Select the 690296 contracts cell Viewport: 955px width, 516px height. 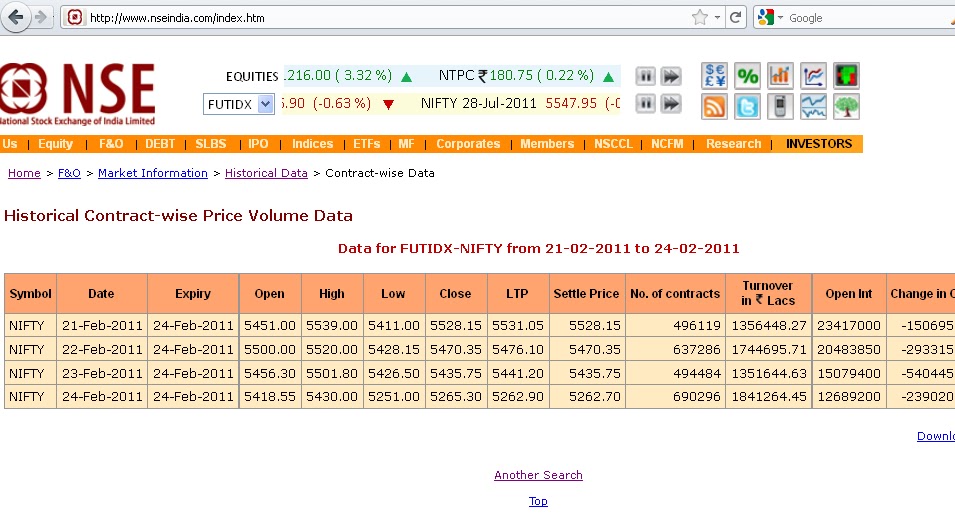pos(675,397)
